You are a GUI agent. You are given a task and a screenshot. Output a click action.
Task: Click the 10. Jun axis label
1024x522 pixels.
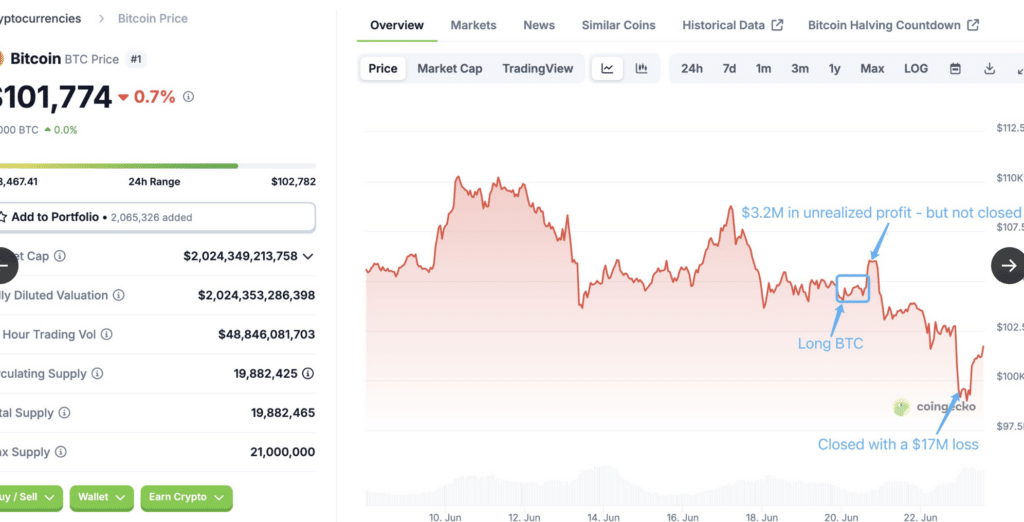[x=445, y=517]
